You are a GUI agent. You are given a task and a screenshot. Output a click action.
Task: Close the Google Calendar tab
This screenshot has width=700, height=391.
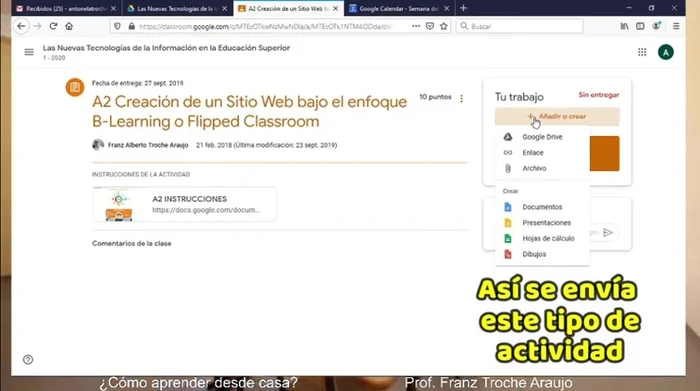pyautogui.click(x=446, y=8)
